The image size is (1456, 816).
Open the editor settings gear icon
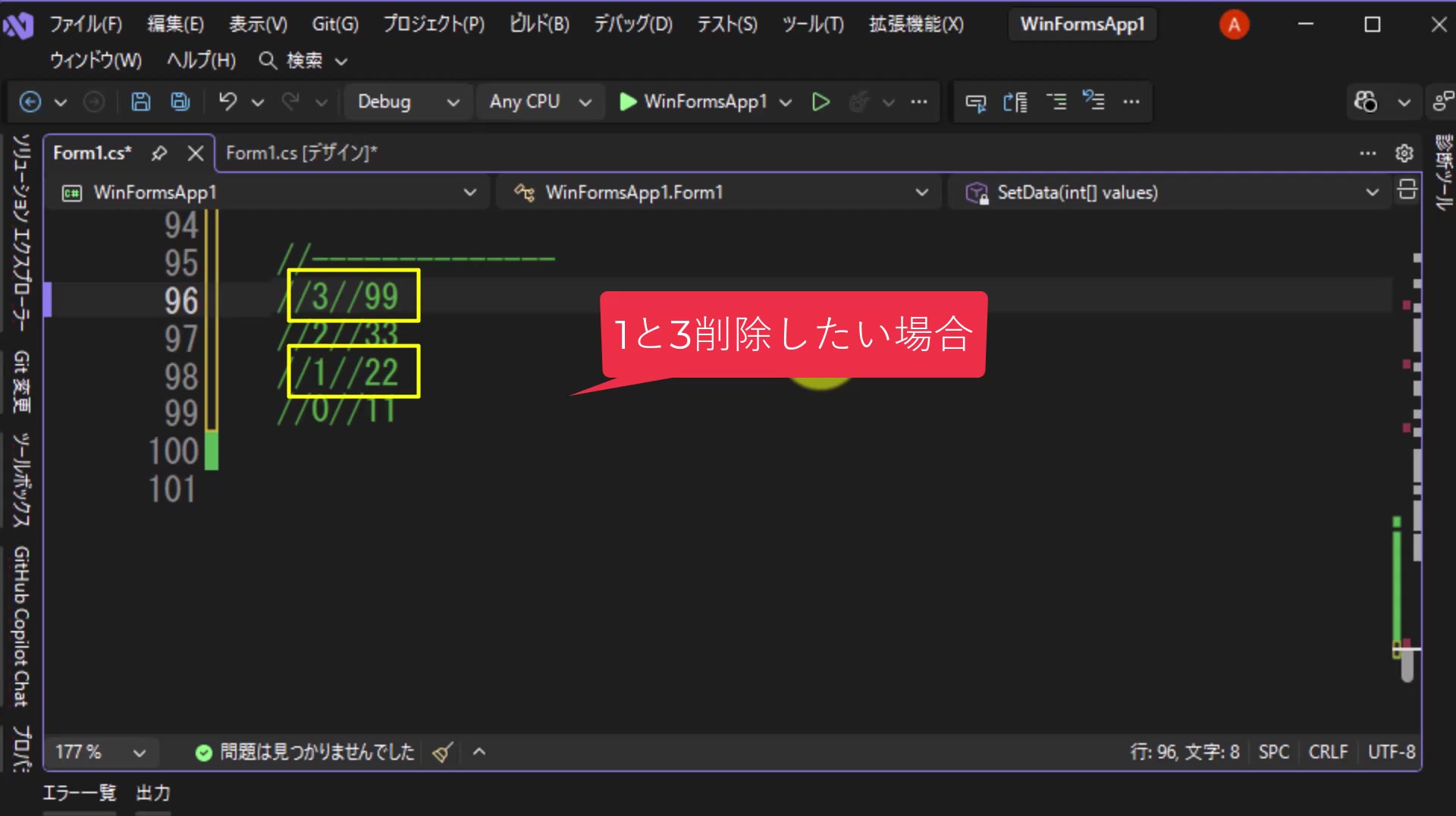point(1404,153)
